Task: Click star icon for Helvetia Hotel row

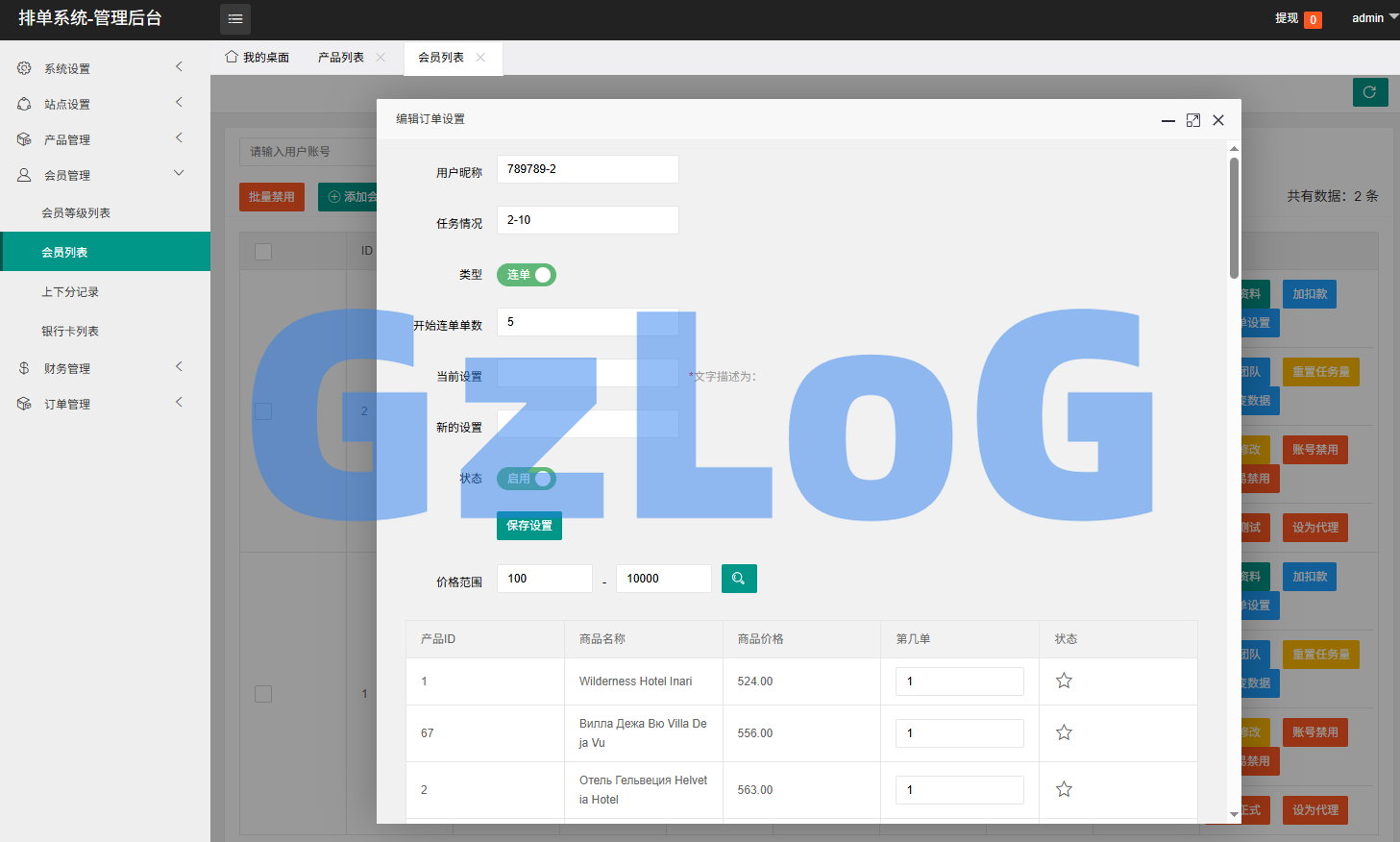Action: click(x=1064, y=790)
